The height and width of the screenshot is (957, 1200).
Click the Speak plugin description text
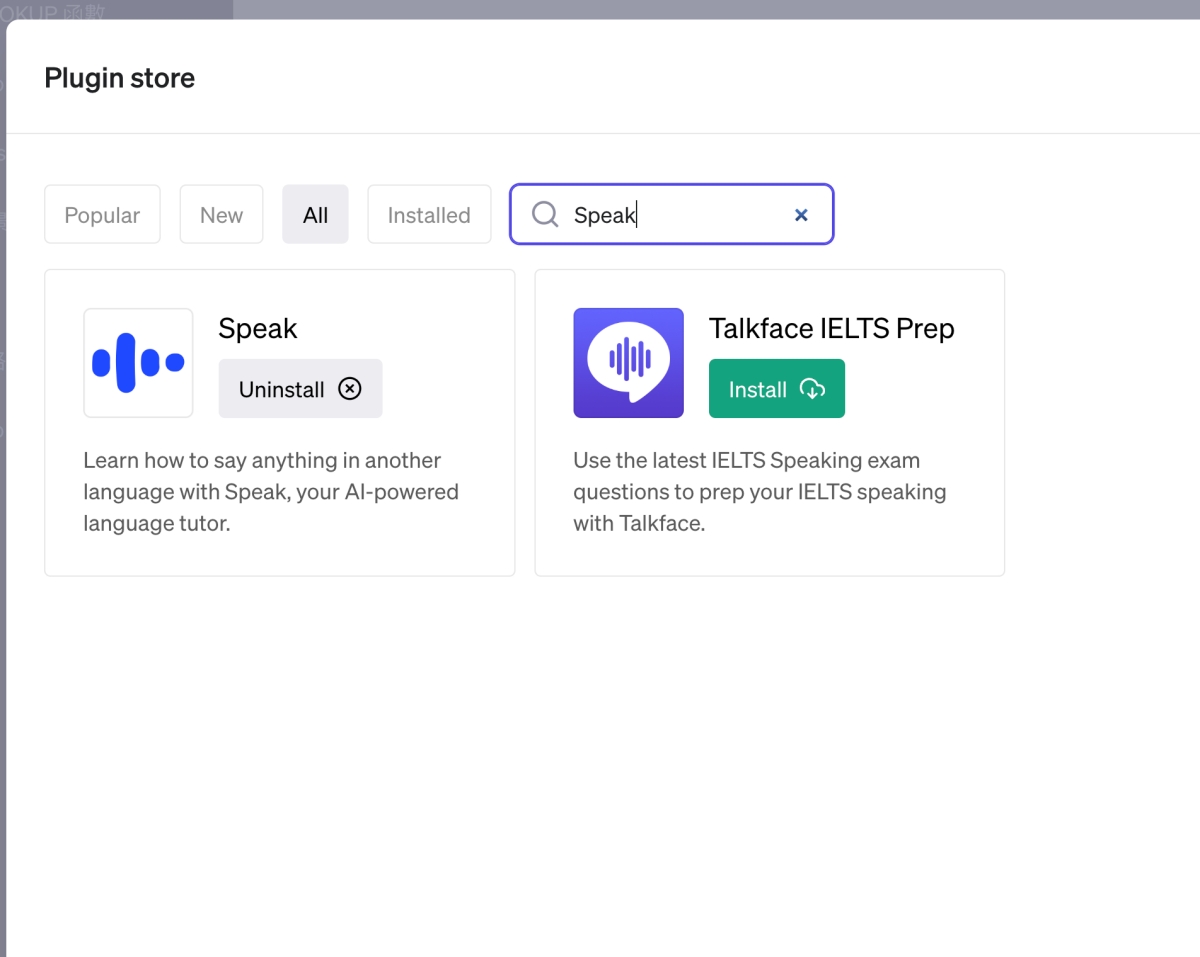click(x=270, y=492)
